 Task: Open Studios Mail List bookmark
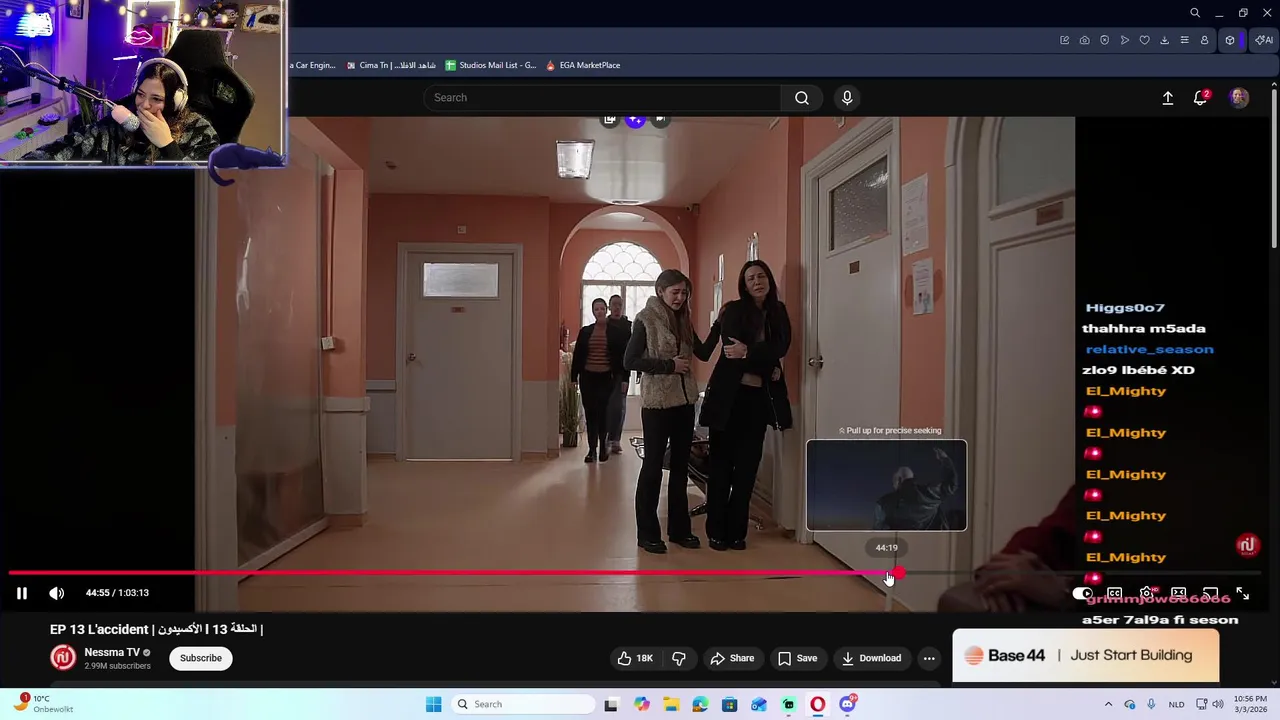pos(491,65)
